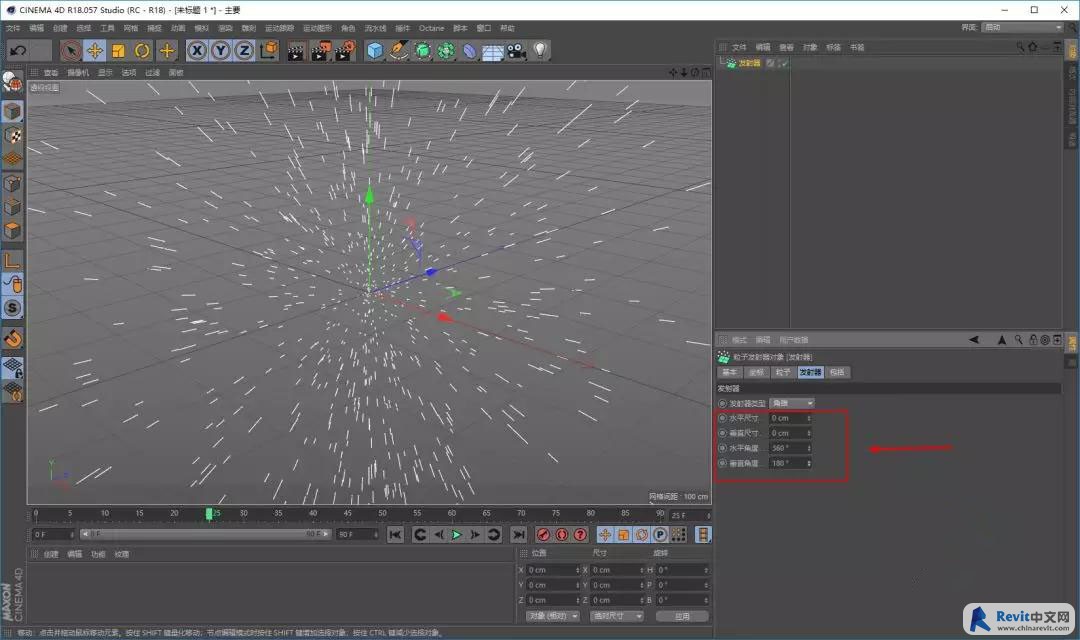Click the 水平角度 field stepper arrows
This screenshot has width=1080, height=640.
pyautogui.click(x=809, y=448)
